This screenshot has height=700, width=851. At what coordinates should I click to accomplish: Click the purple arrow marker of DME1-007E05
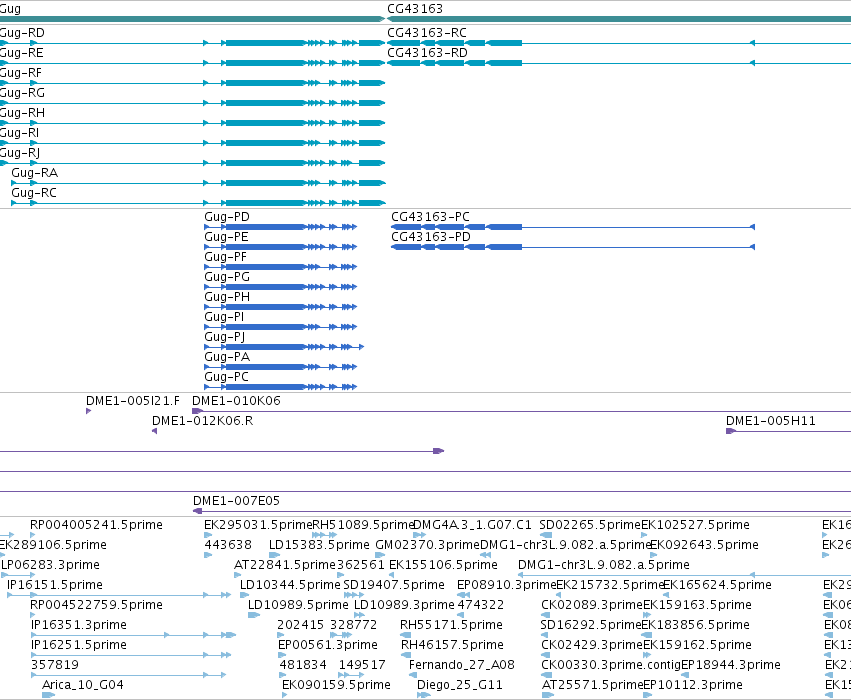(198, 511)
